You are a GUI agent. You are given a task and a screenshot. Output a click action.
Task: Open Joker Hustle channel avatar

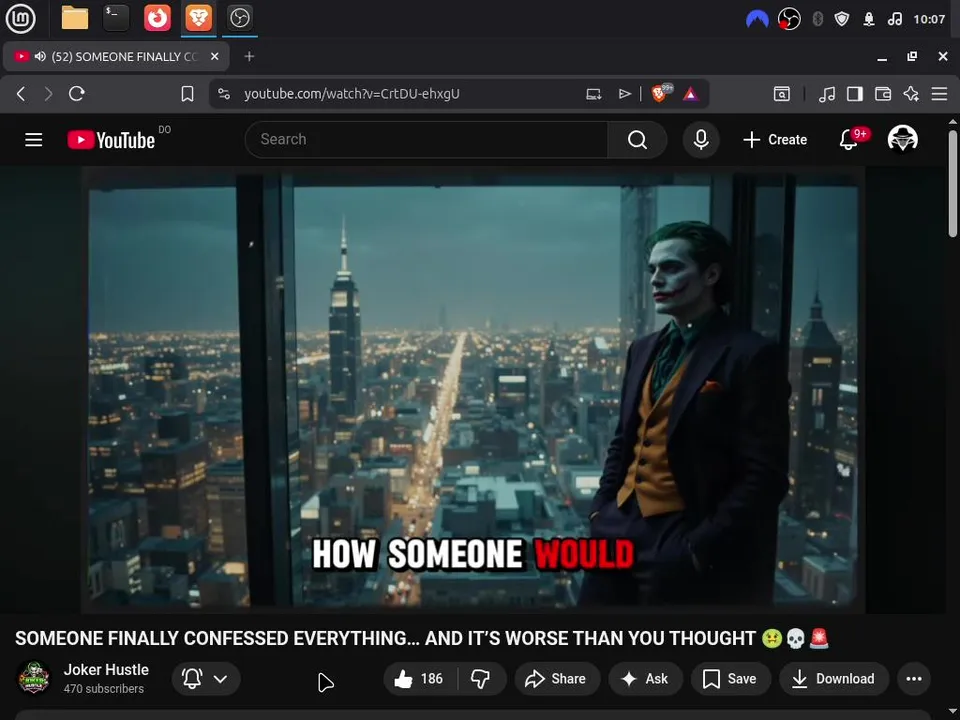tap(34, 678)
